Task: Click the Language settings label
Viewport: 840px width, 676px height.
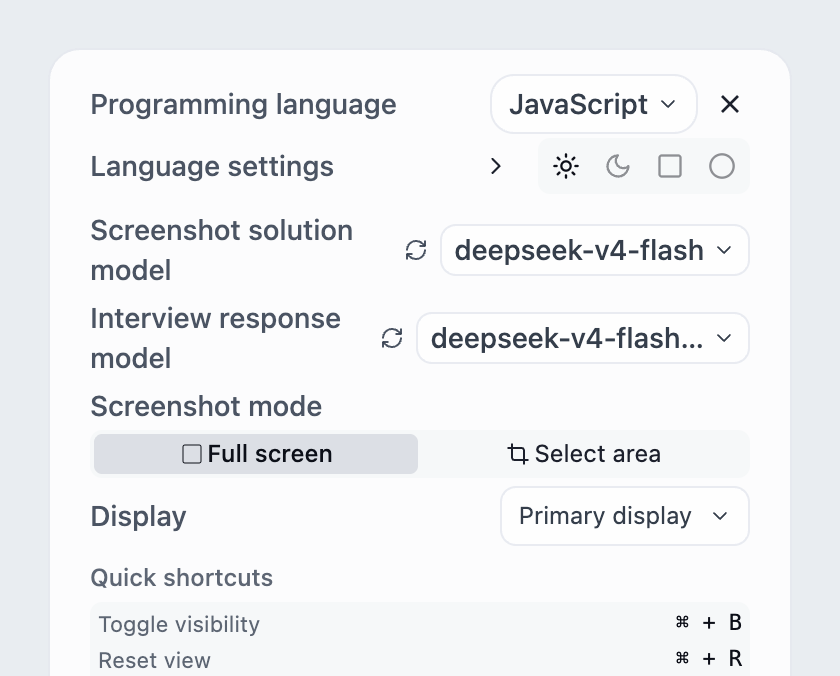Action: click(x=212, y=167)
